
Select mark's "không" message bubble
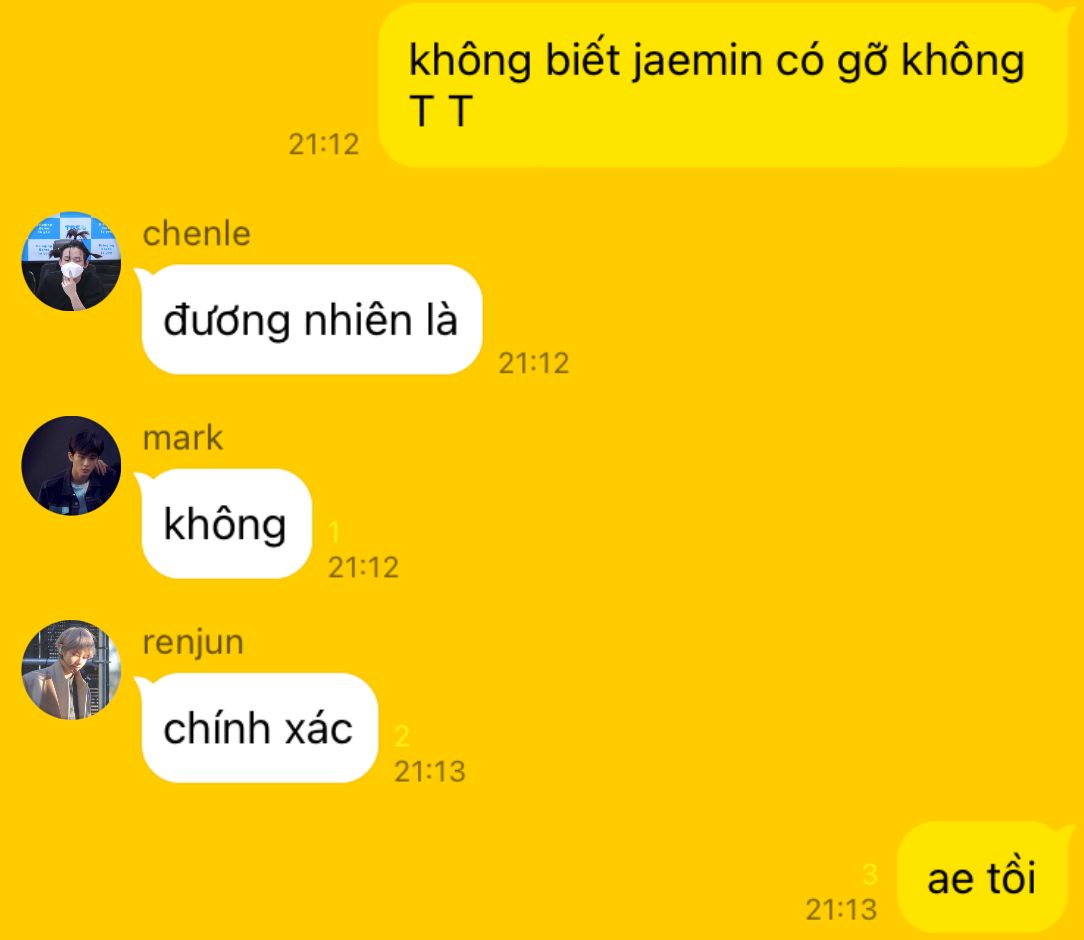pos(226,523)
